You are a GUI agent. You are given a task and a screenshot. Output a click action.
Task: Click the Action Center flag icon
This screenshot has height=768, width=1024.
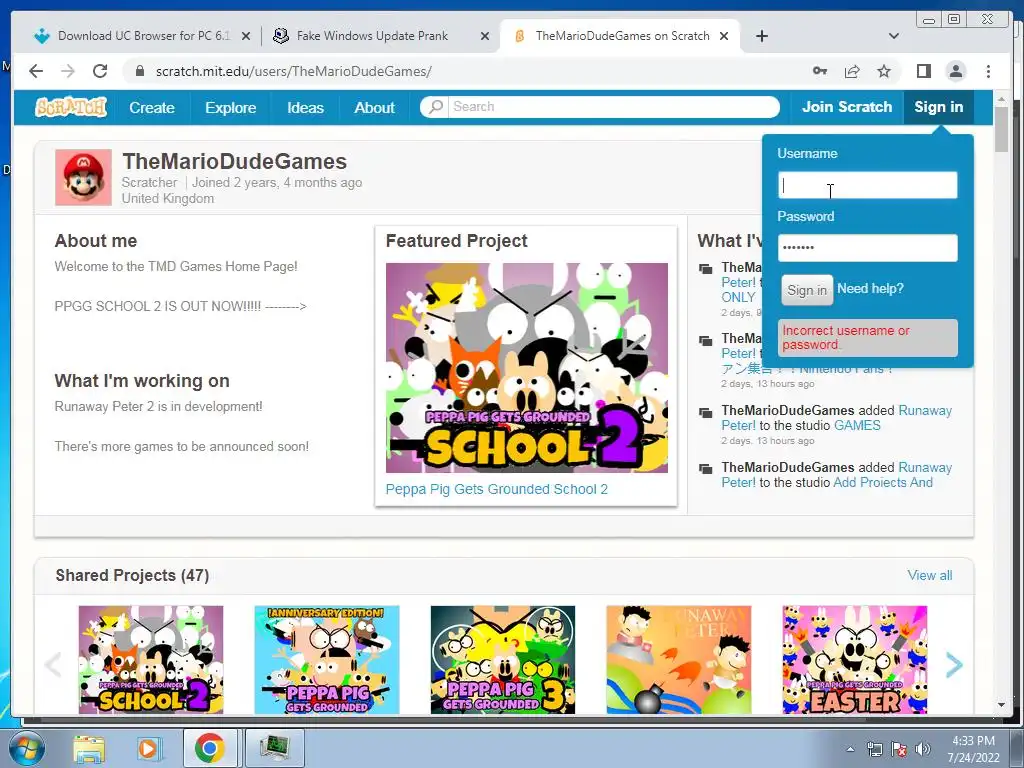[x=899, y=749]
